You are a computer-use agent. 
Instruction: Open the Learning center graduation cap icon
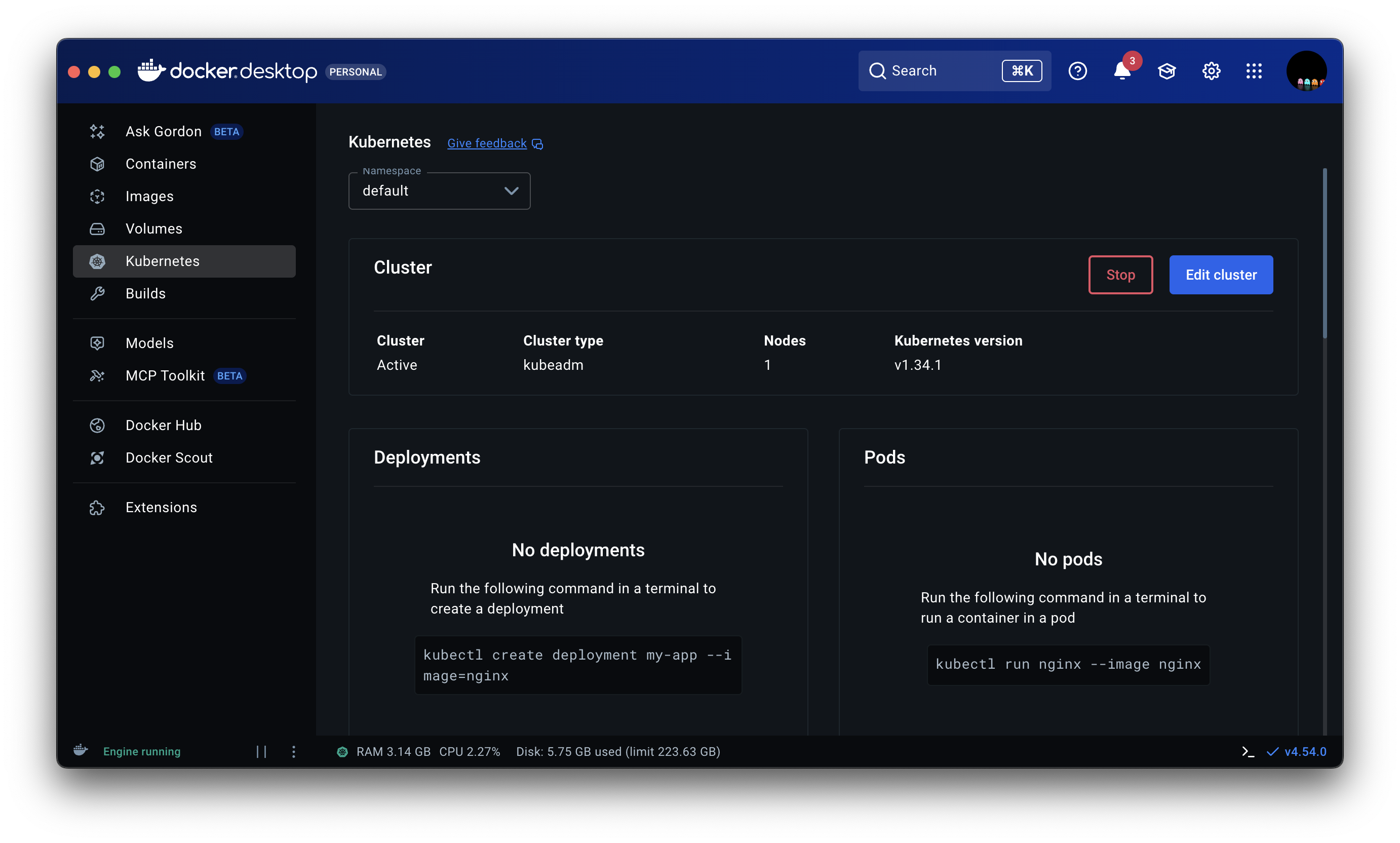point(1166,71)
